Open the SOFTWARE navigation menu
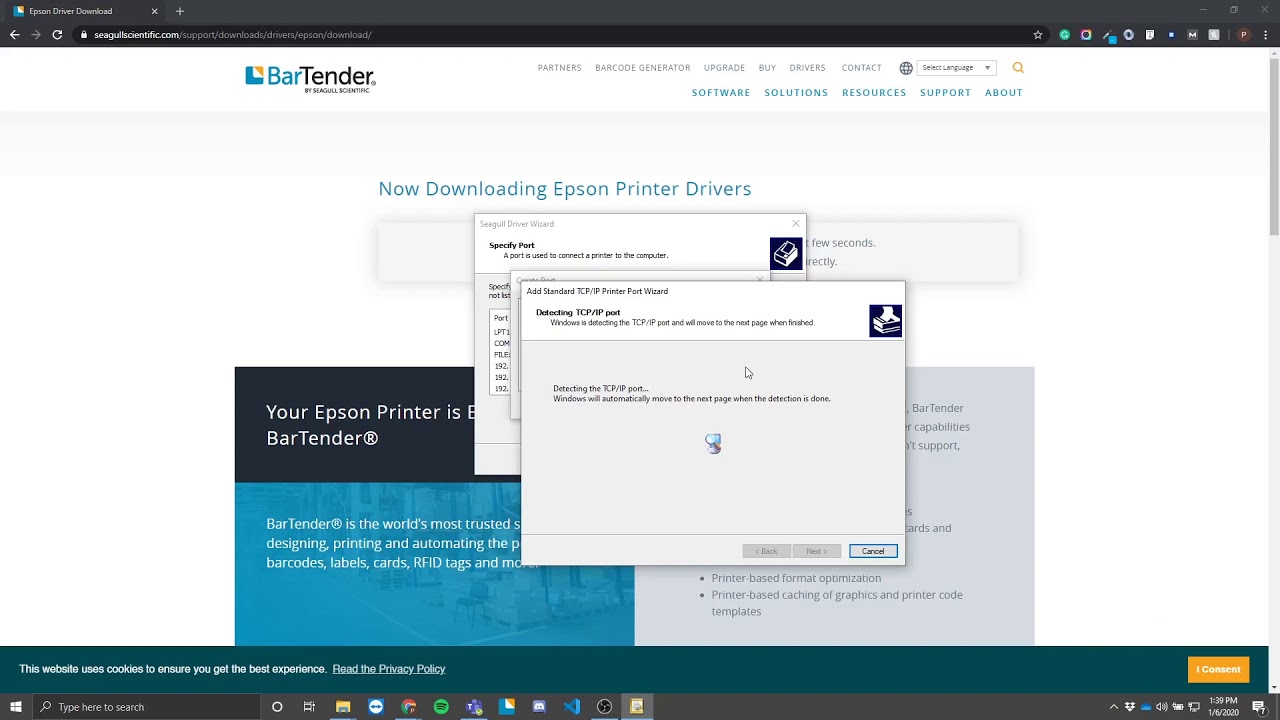This screenshot has height=720, width=1280. point(721,93)
